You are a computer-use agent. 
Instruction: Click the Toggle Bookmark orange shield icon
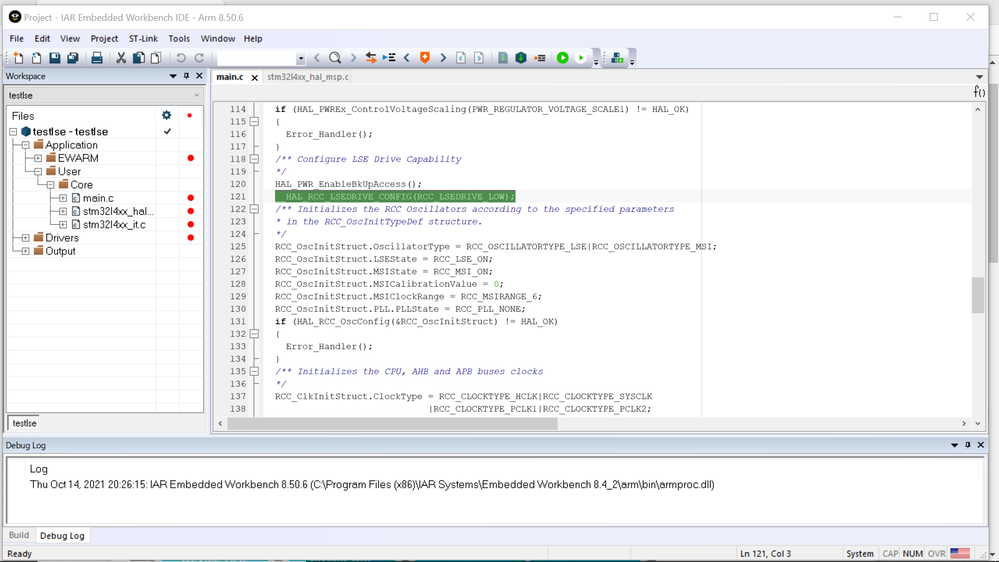pos(425,58)
